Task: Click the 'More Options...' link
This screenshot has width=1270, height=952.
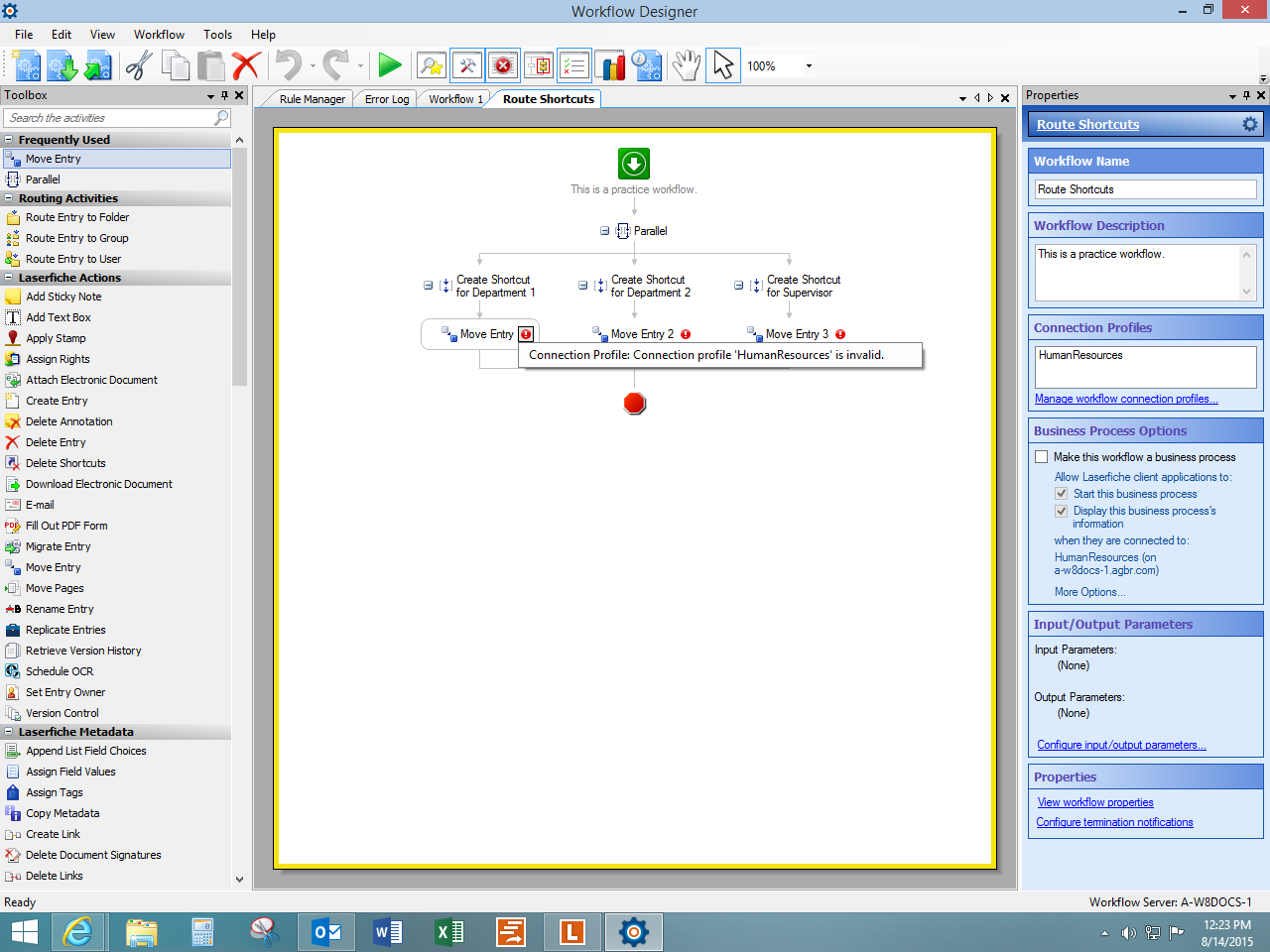Action: 1089,592
